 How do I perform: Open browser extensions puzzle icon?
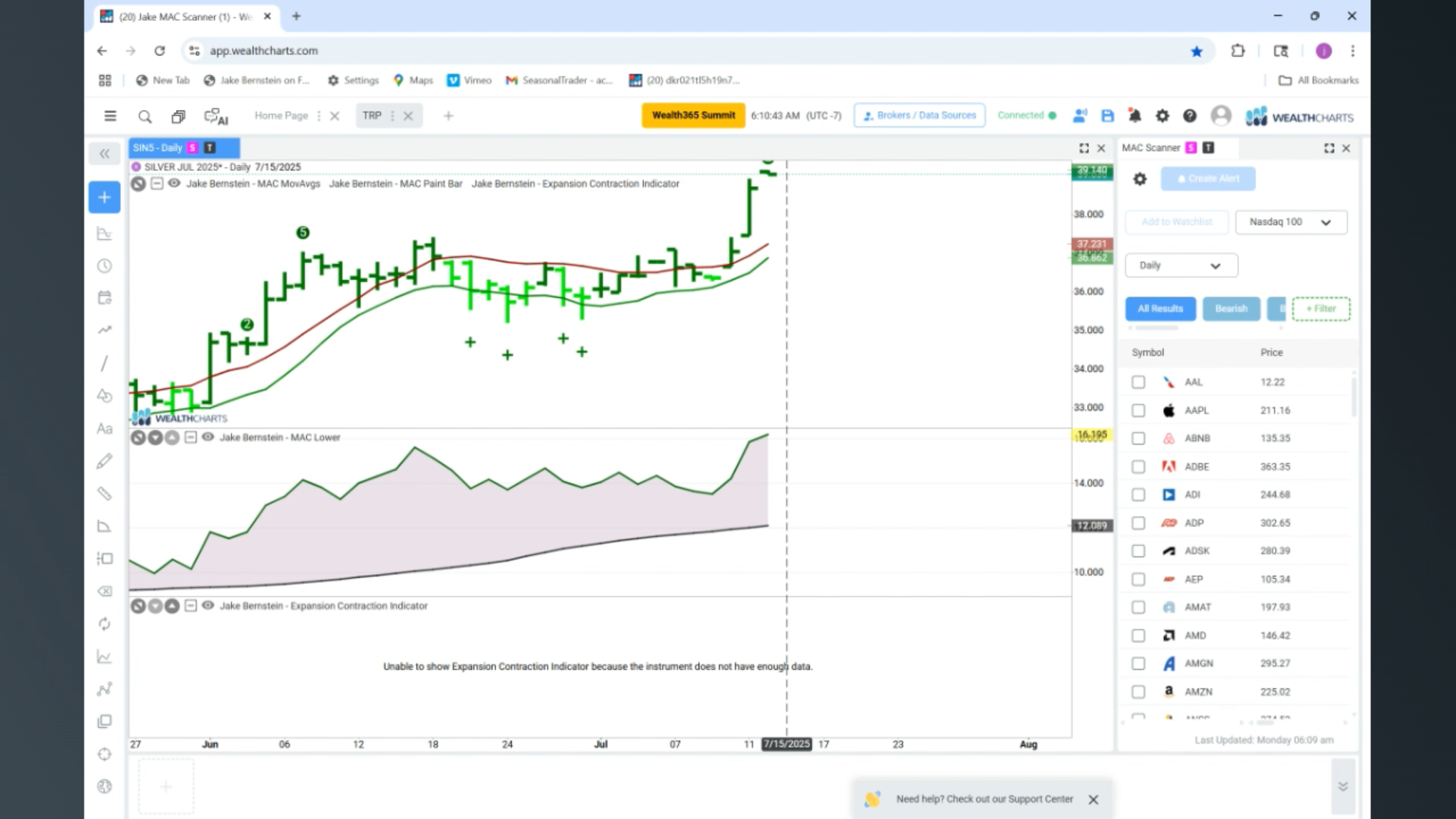(1238, 51)
